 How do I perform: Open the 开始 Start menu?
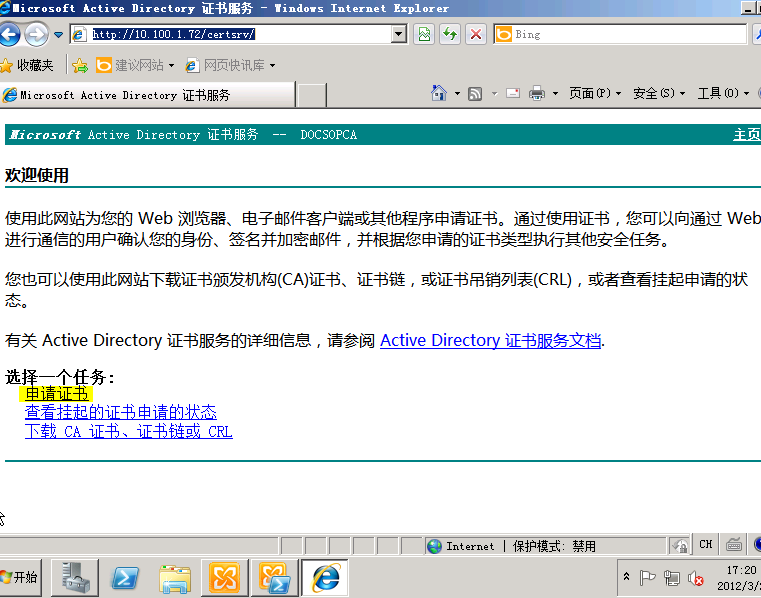[x=20, y=577]
